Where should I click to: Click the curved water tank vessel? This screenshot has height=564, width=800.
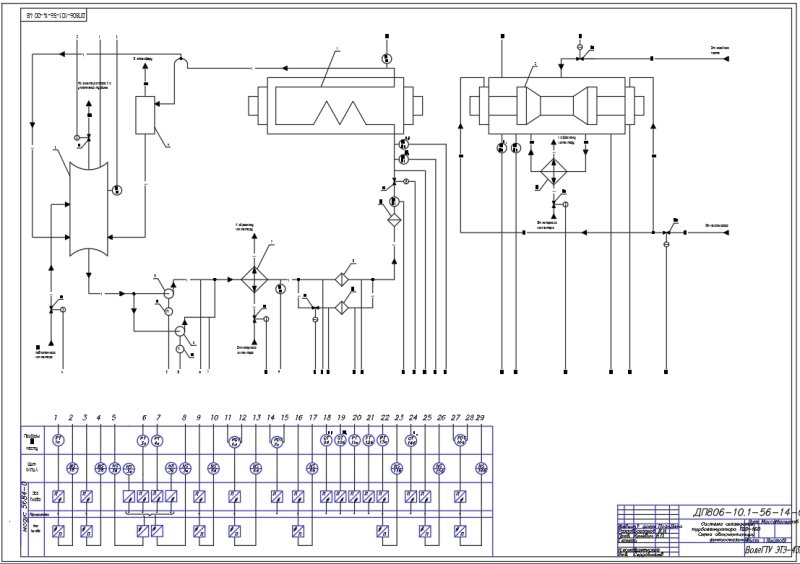89,209
